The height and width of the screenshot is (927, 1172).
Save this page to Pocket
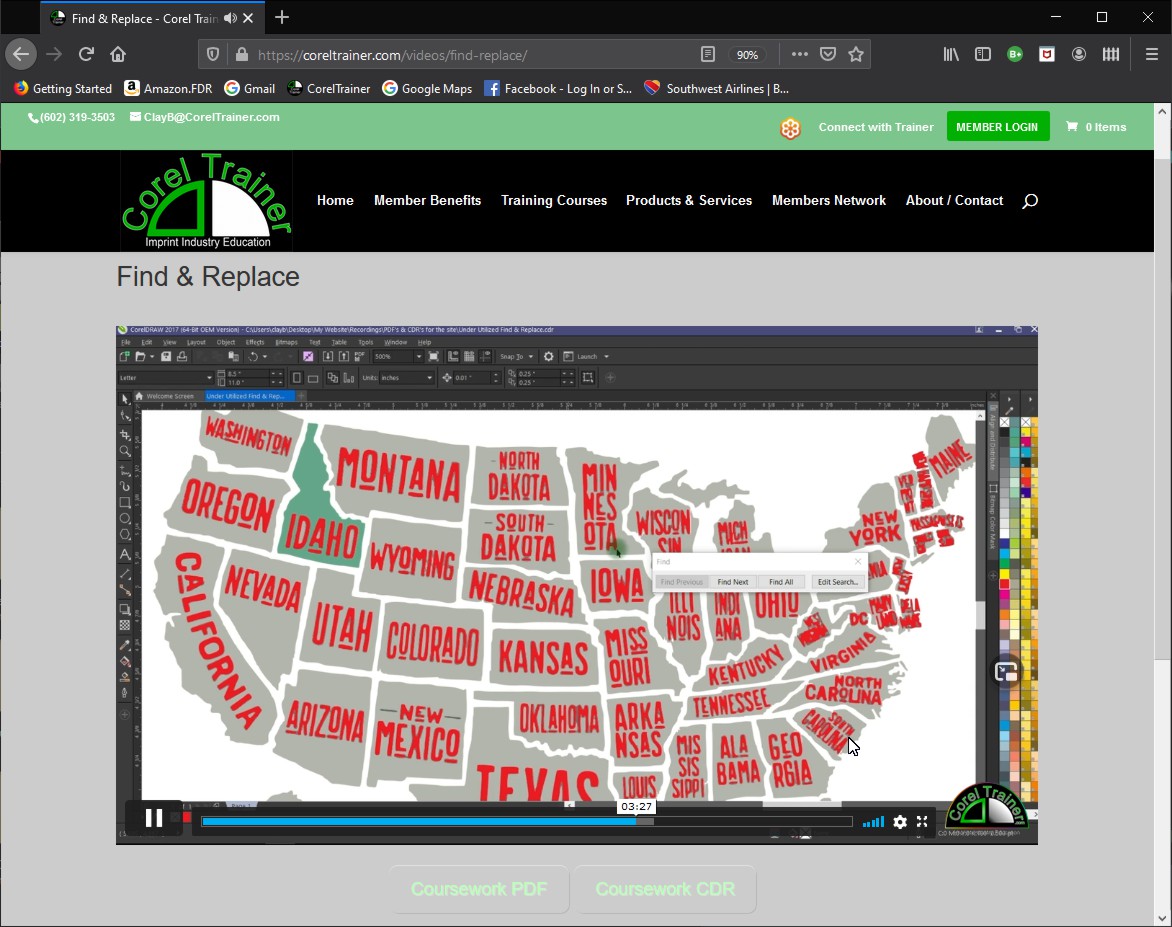[x=827, y=55]
